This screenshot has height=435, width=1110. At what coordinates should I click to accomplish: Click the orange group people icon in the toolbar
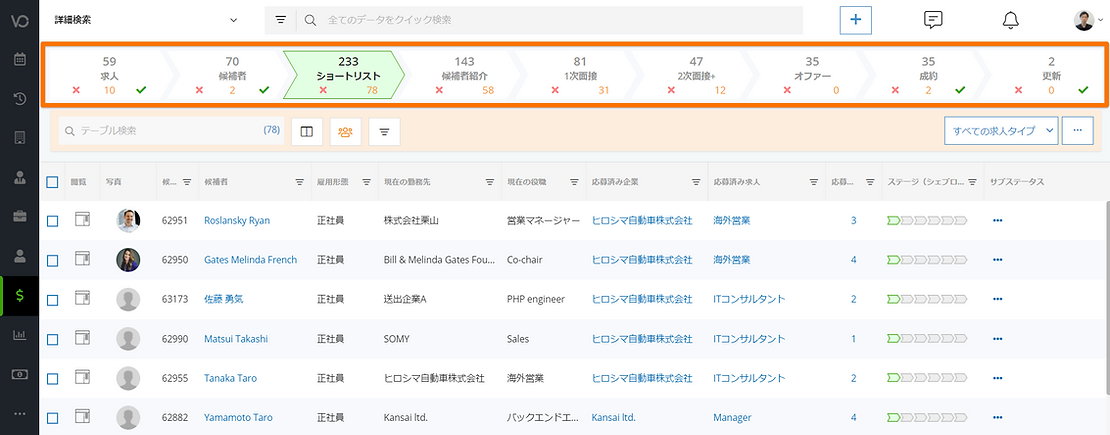(345, 131)
